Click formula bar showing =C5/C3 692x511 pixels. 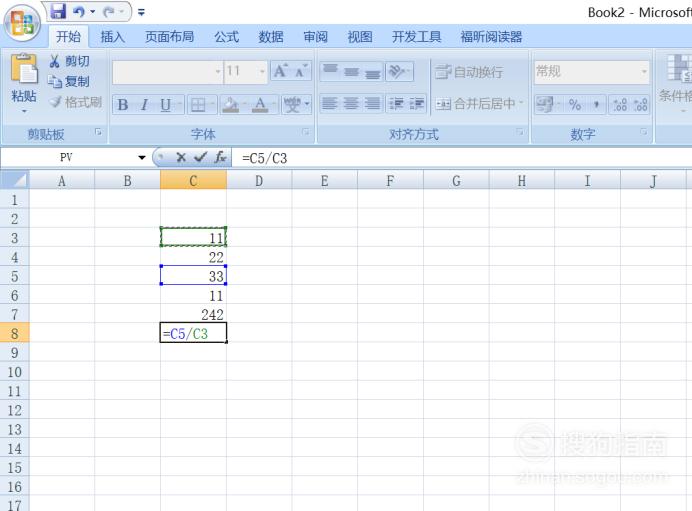point(462,158)
